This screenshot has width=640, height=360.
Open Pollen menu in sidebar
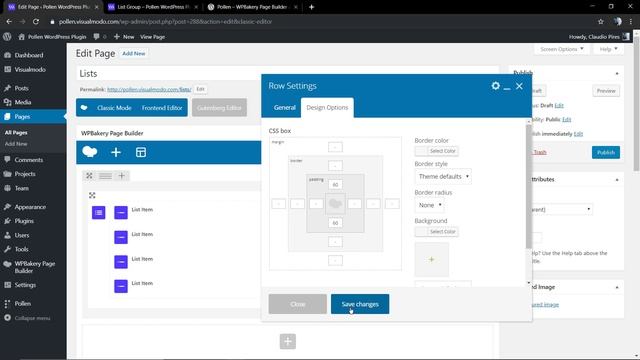coord(22,304)
